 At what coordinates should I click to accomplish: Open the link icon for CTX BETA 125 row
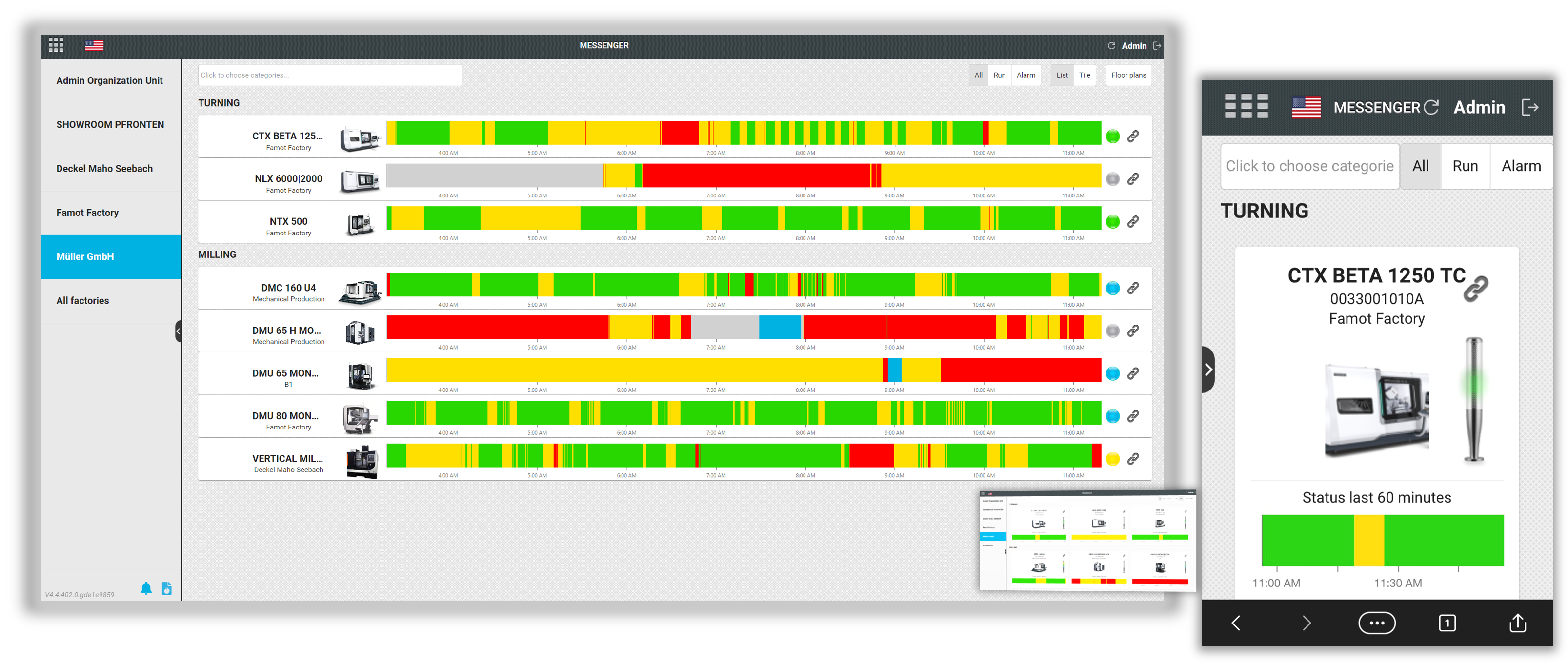[x=1133, y=136]
